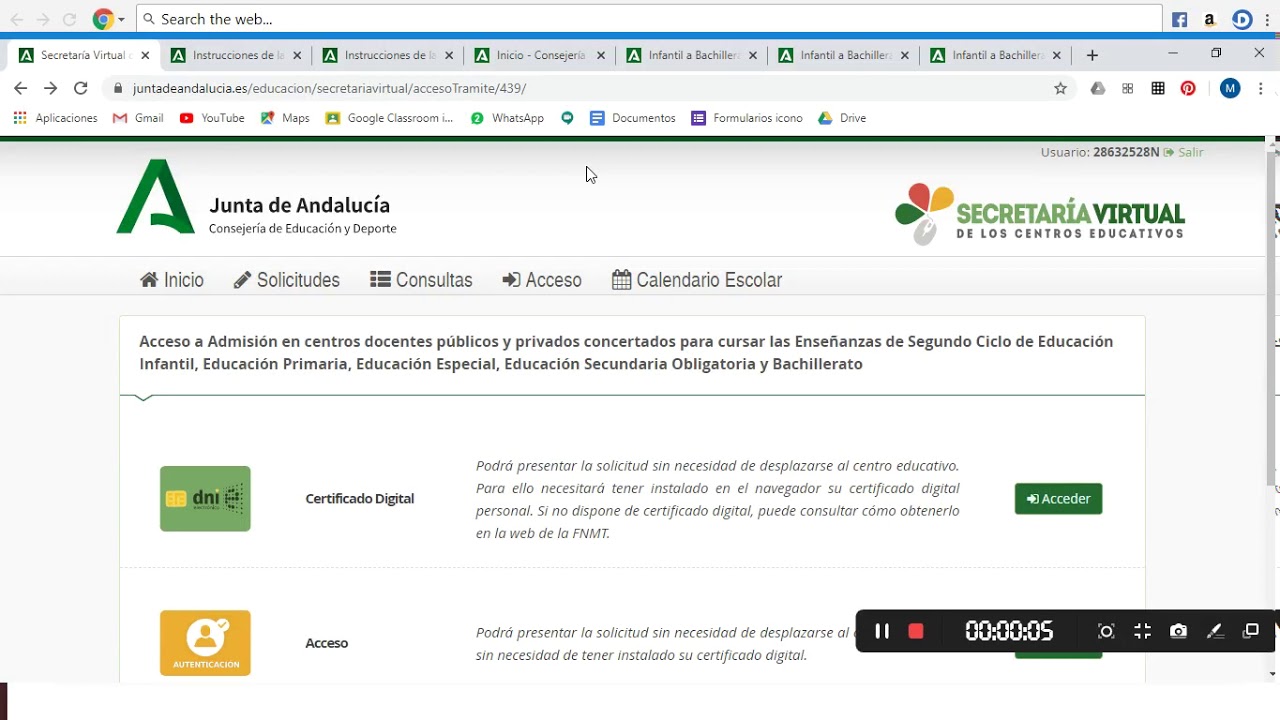This screenshot has height=720, width=1280.
Task: Open the Solicitudes menu
Action: [287, 280]
